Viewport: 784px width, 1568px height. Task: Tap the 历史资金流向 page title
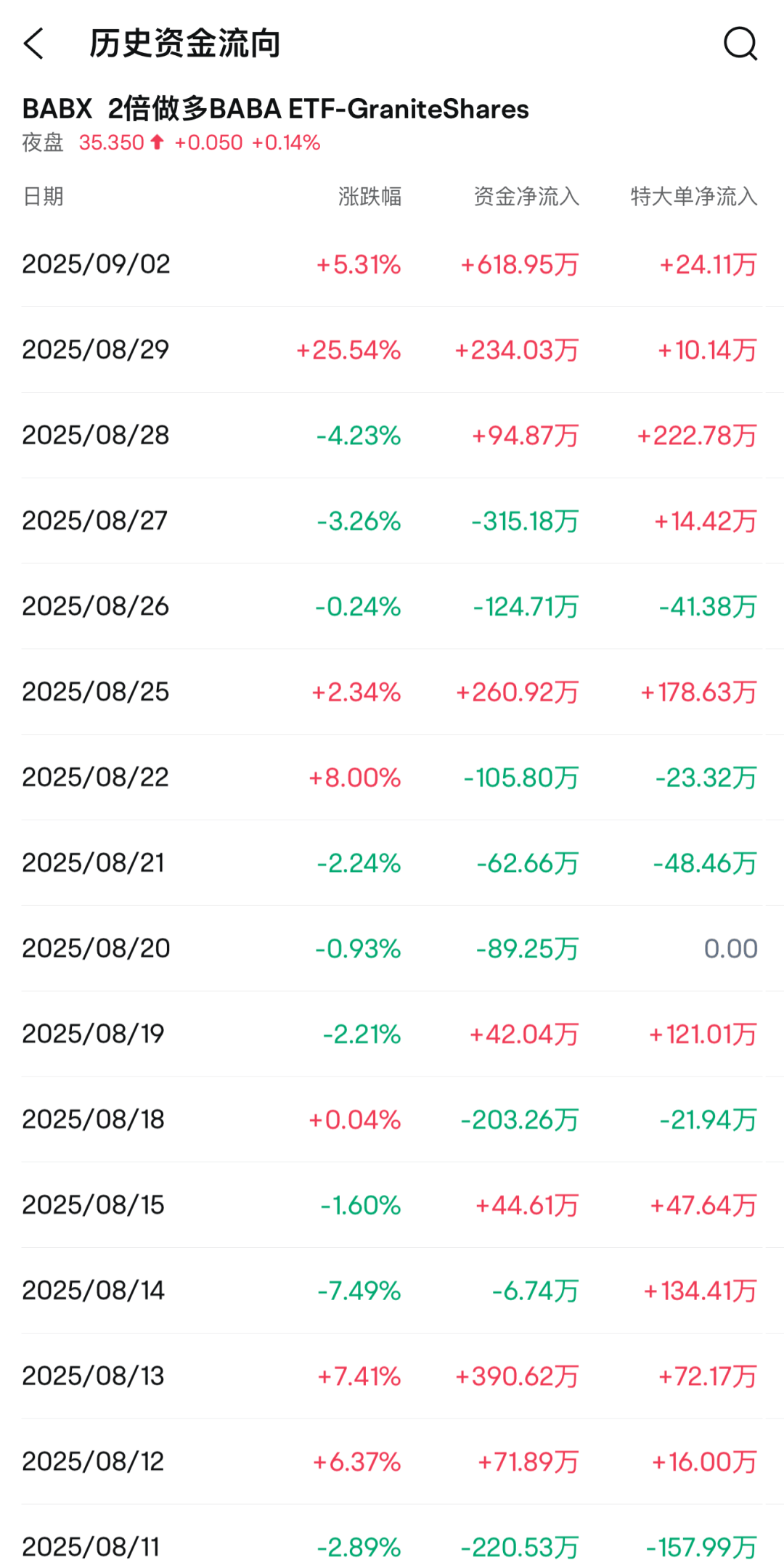(184, 44)
